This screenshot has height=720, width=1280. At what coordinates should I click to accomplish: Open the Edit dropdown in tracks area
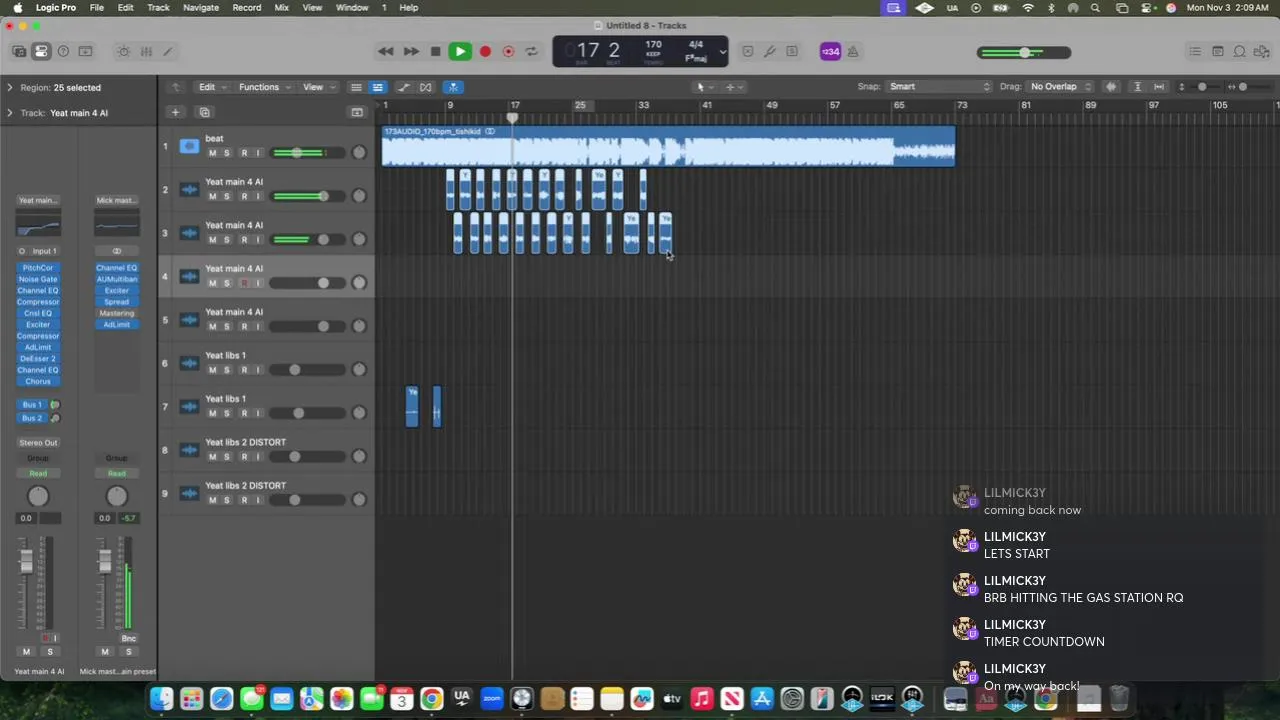[x=211, y=87]
